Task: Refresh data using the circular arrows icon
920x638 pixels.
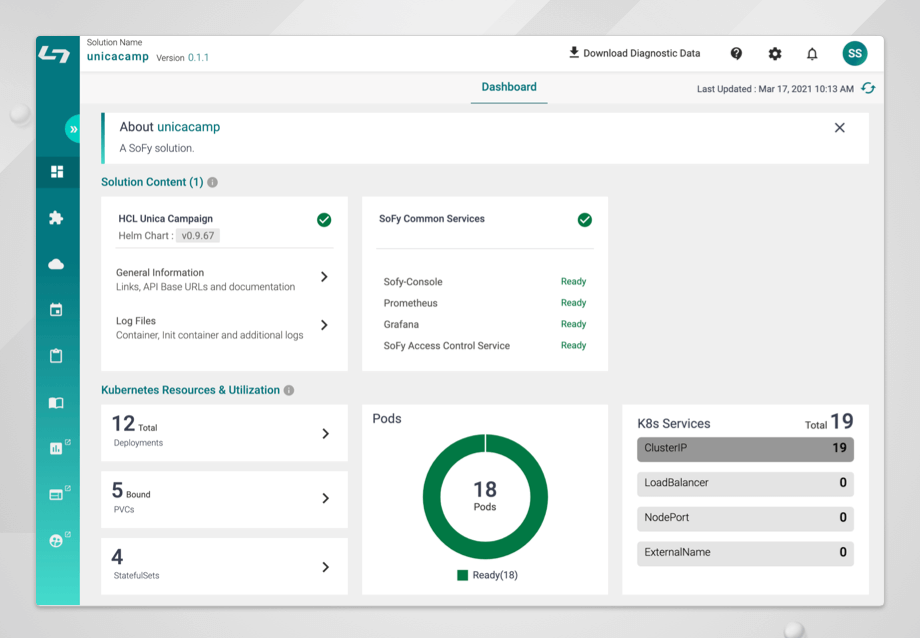Action: coord(869,88)
